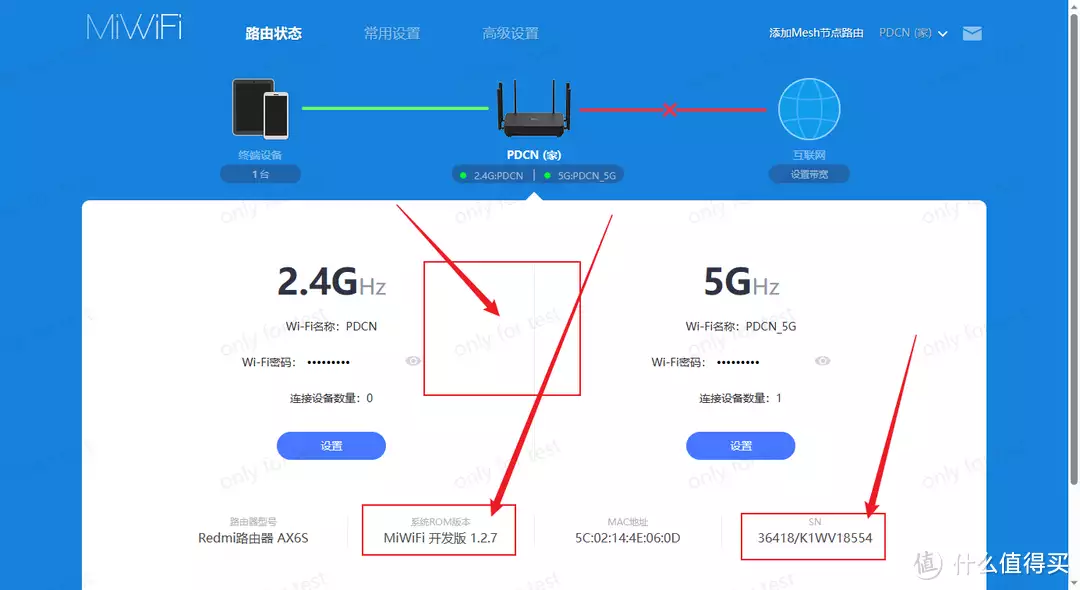Switch to the 路由状态 tab
This screenshot has height=590, width=1080.
pos(273,33)
